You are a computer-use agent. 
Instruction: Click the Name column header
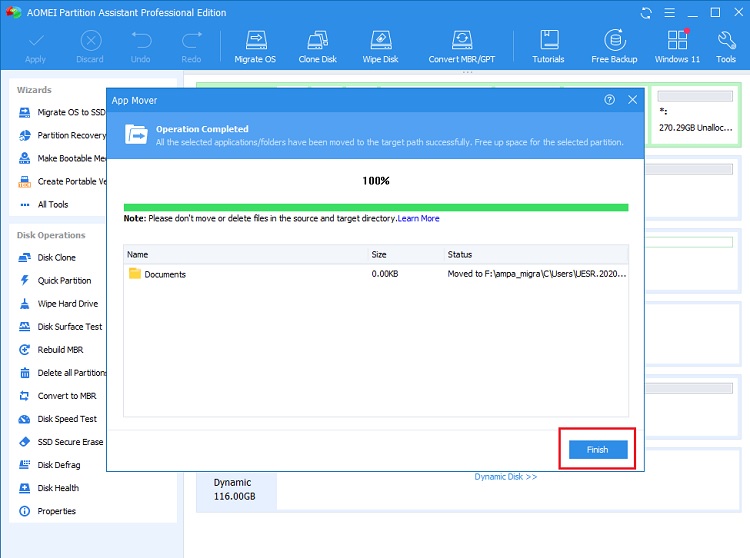tap(246, 255)
